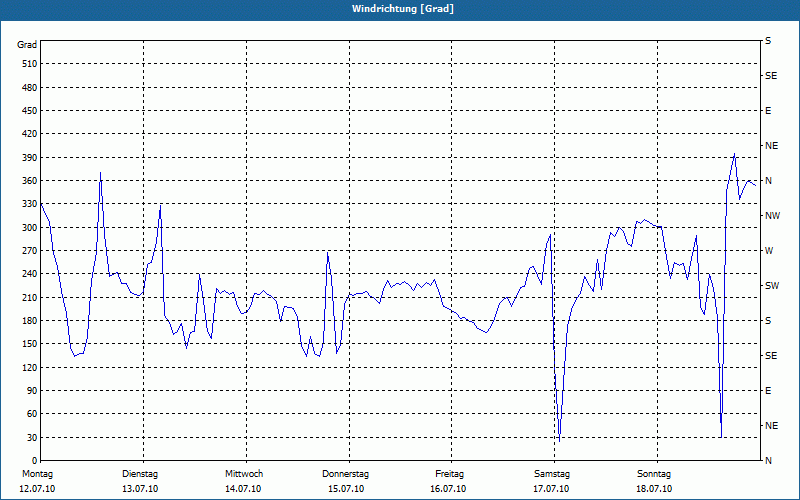Select the Samstag day label
The image size is (800, 500).
[x=552, y=474]
